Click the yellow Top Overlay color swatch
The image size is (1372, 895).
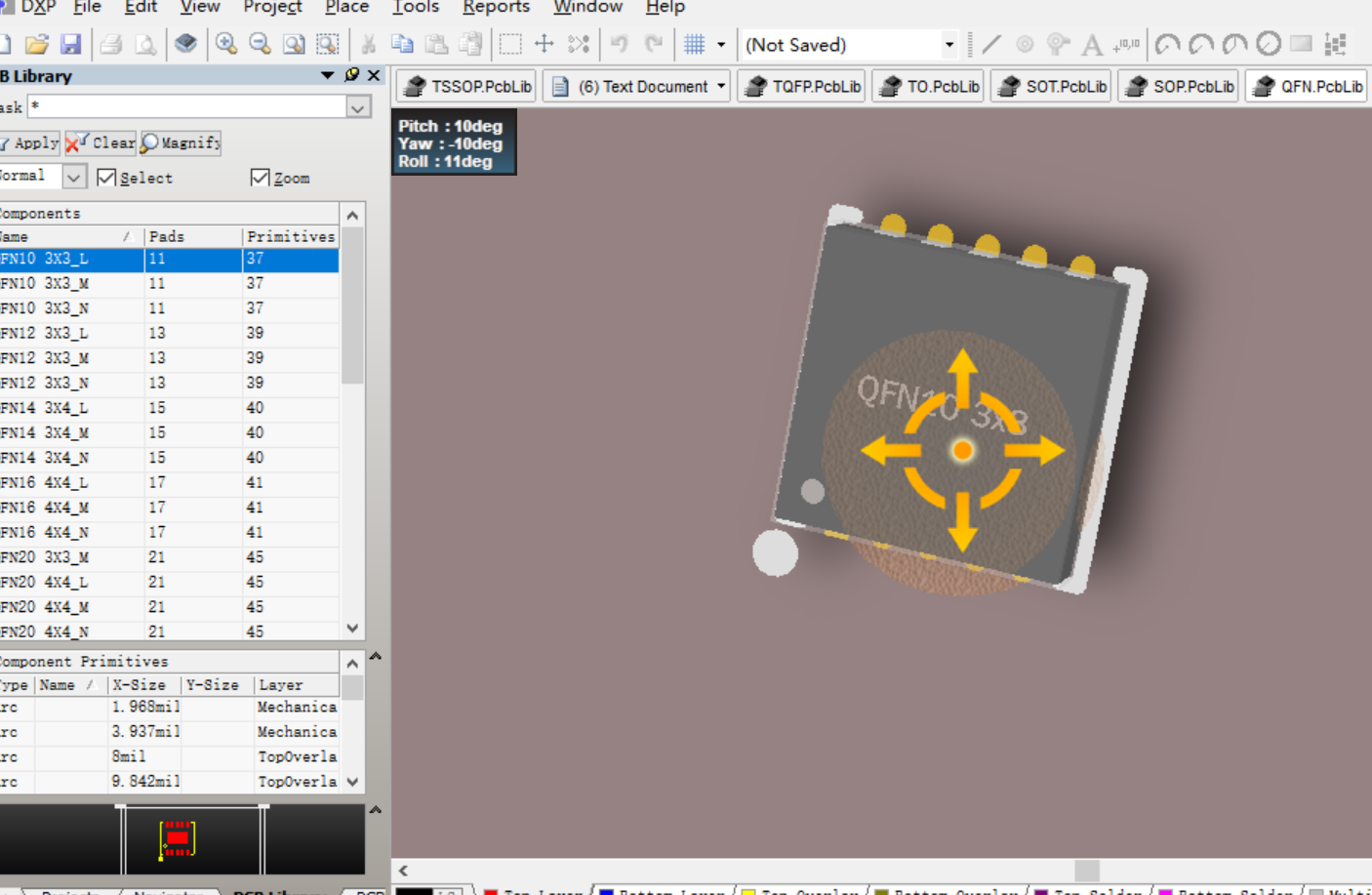tap(748, 891)
